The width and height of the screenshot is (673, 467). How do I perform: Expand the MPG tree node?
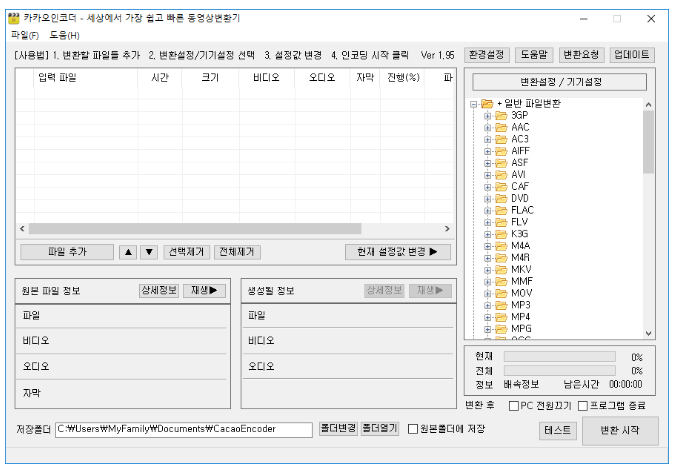[x=487, y=329]
